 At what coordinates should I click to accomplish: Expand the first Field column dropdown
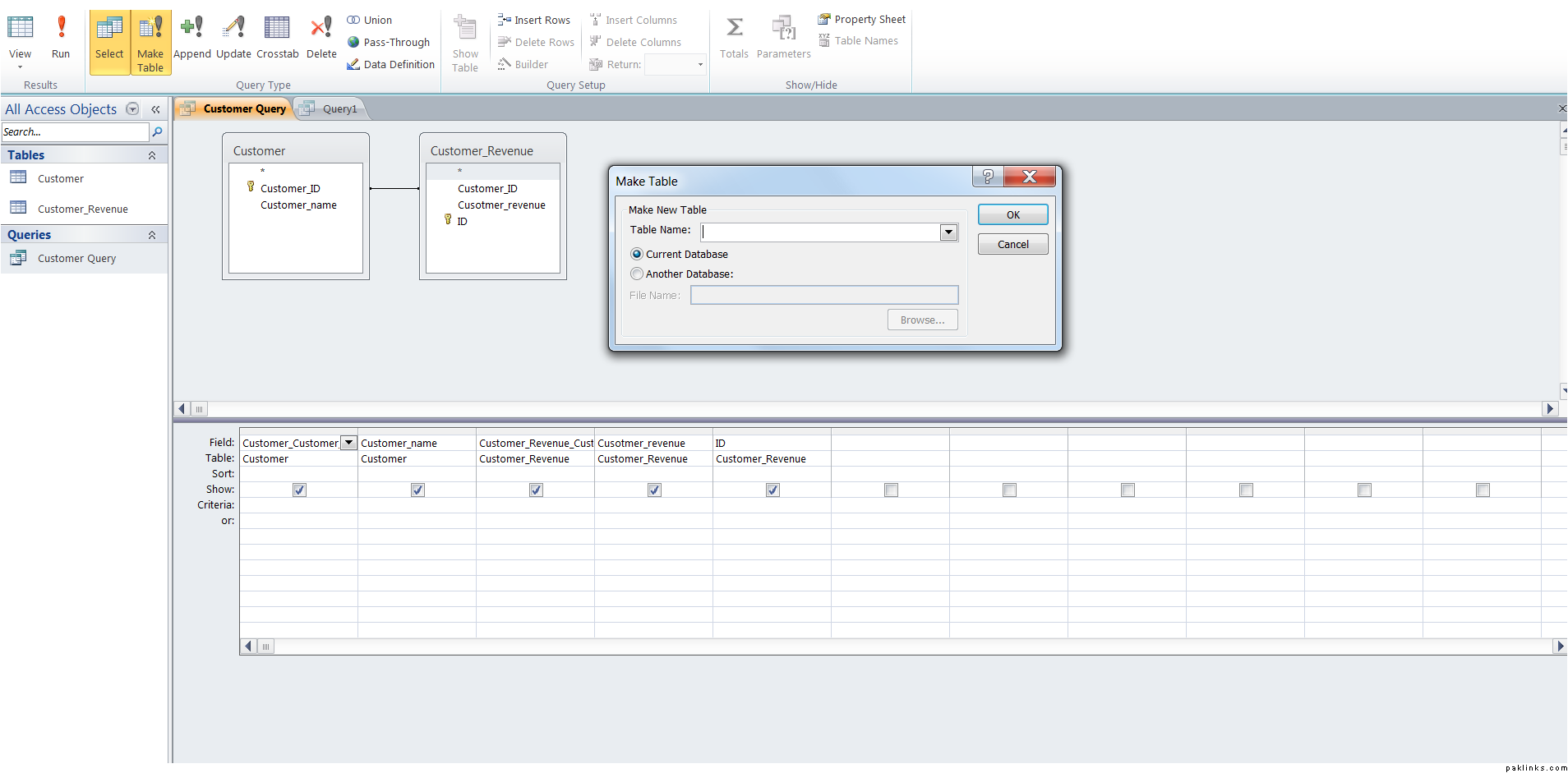(x=348, y=443)
